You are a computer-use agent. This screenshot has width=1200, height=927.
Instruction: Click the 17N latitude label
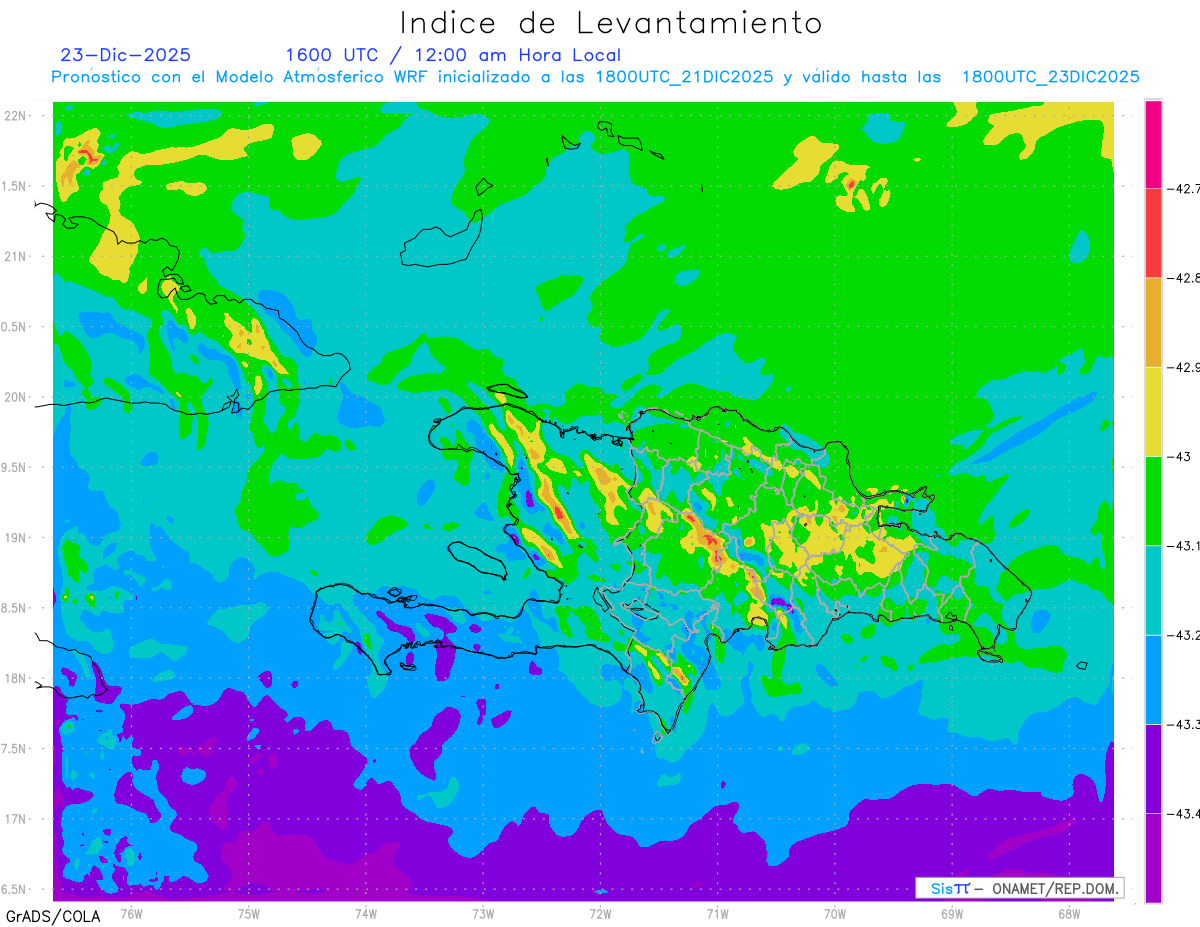pyautogui.click(x=17, y=819)
